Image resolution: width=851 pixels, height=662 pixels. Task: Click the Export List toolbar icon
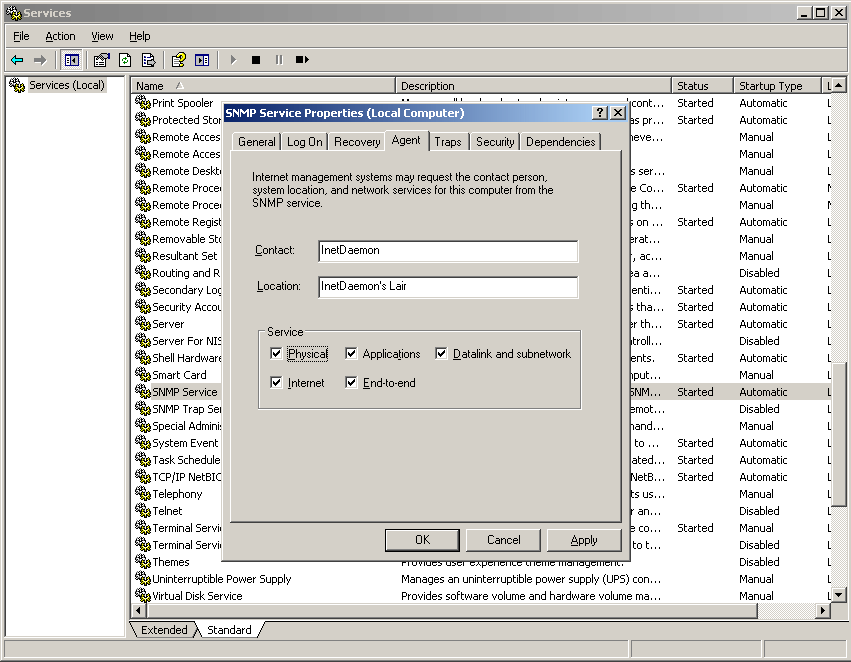point(148,60)
